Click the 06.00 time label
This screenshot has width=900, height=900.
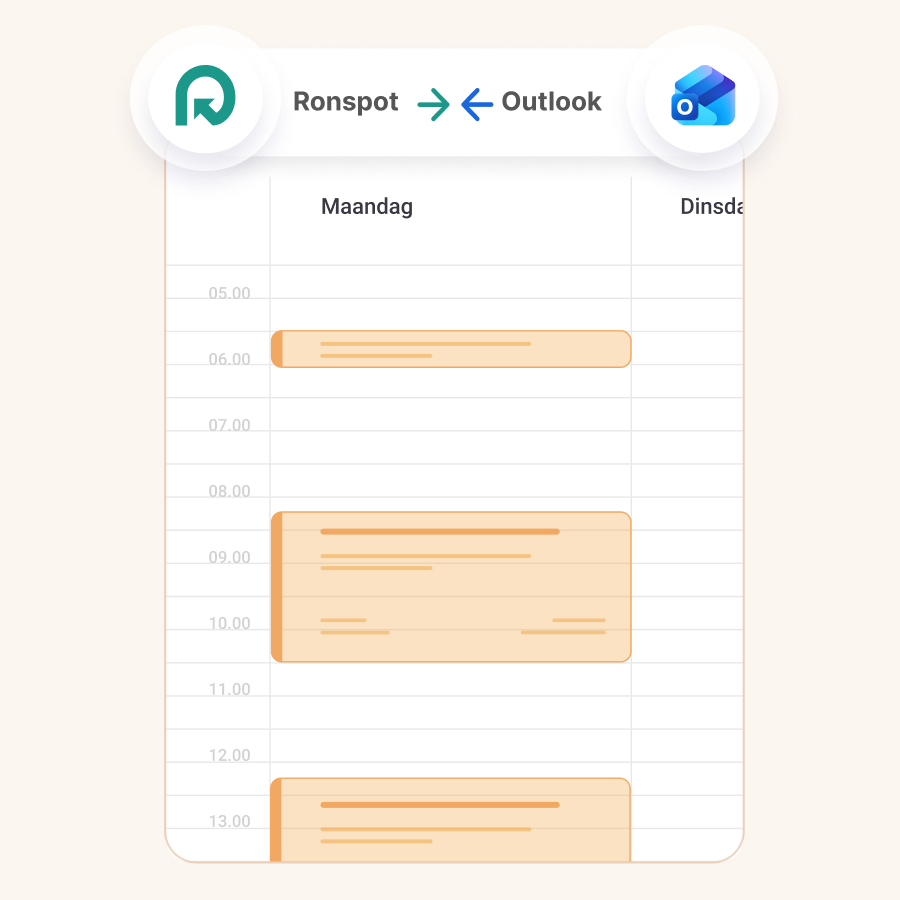[x=230, y=359]
